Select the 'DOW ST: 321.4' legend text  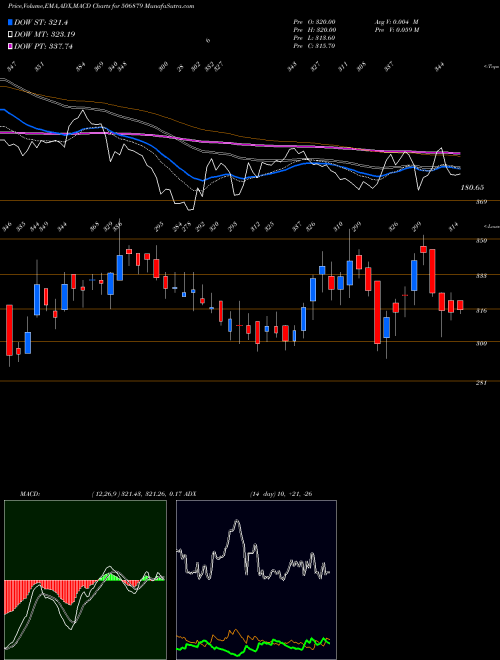(41, 22)
